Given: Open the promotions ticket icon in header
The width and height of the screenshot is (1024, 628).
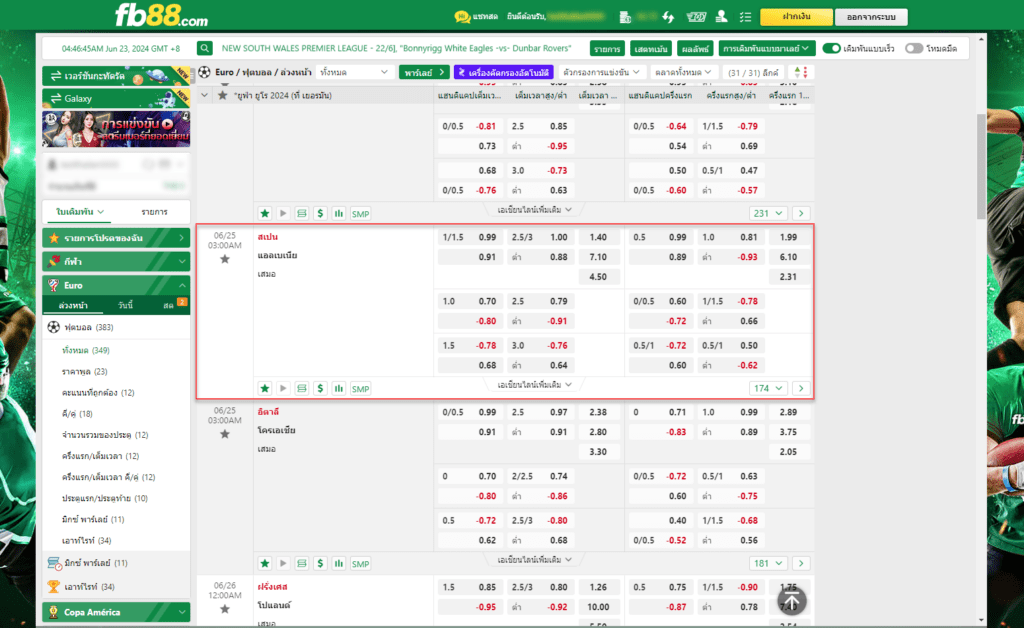Looking at the screenshot, I should (x=696, y=17).
